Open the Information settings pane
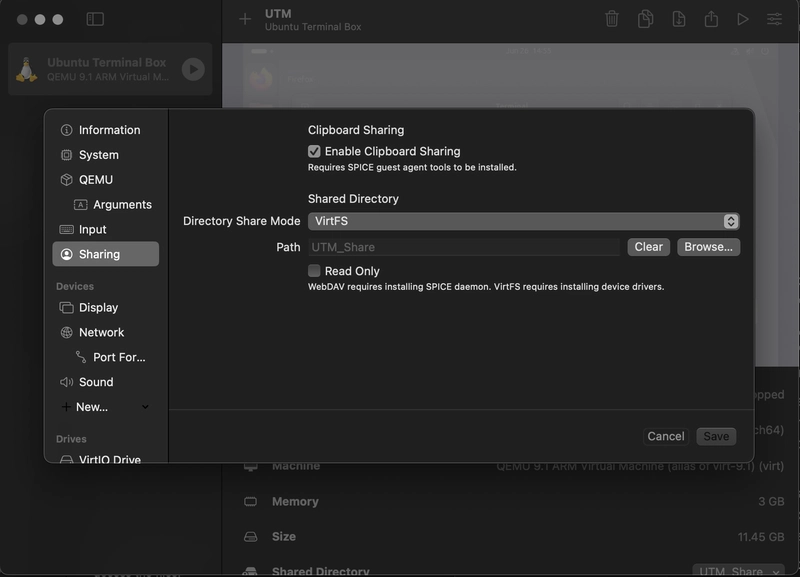Screen dimensions: 800x577 (x=106, y=130)
